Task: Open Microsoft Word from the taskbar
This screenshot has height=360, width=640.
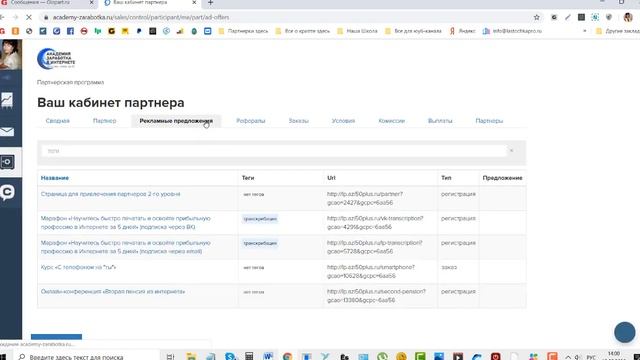Action: click(x=268, y=356)
